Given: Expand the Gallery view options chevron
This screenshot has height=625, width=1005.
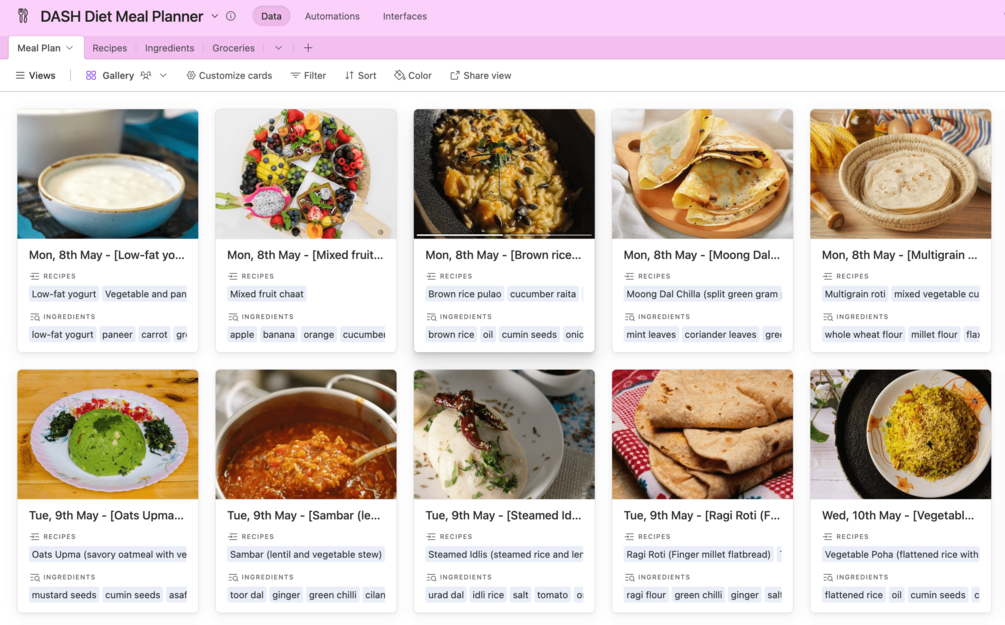Looking at the screenshot, I should (x=163, y=75).
